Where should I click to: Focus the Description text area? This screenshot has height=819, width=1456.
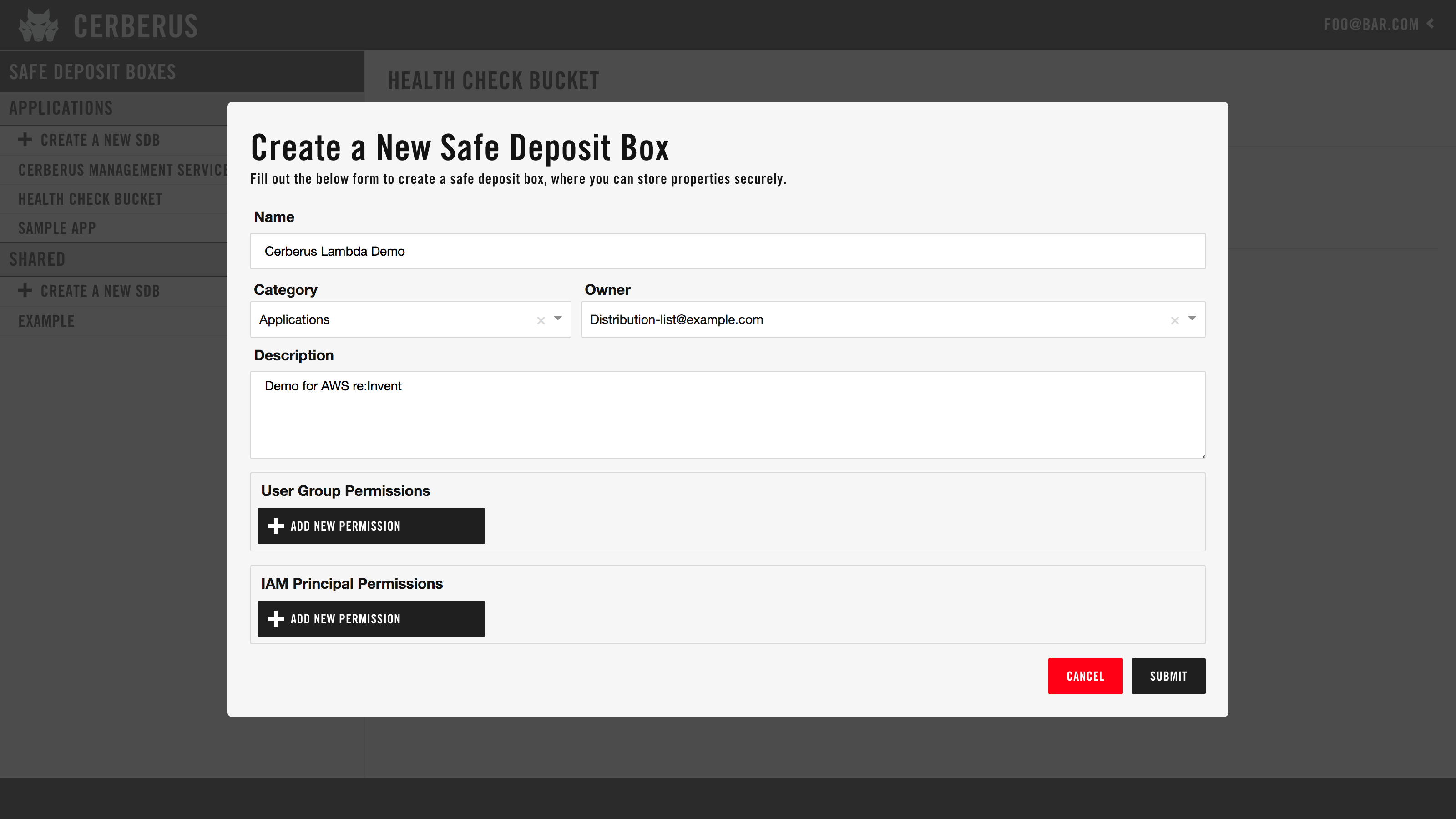pyautogui.click(x=728, y=415)
